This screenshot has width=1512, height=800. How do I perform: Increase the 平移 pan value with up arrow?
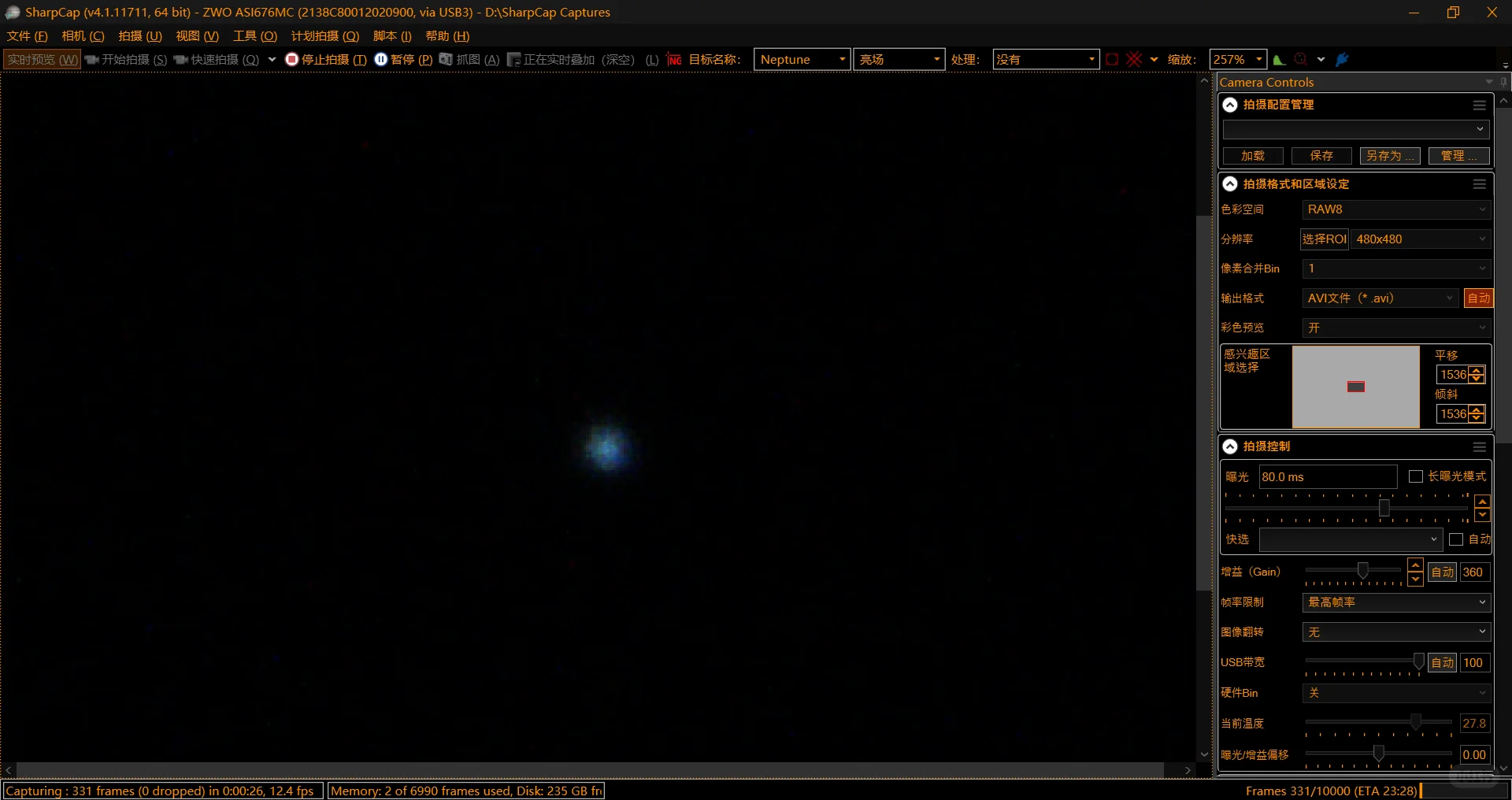coord(1477,370)
